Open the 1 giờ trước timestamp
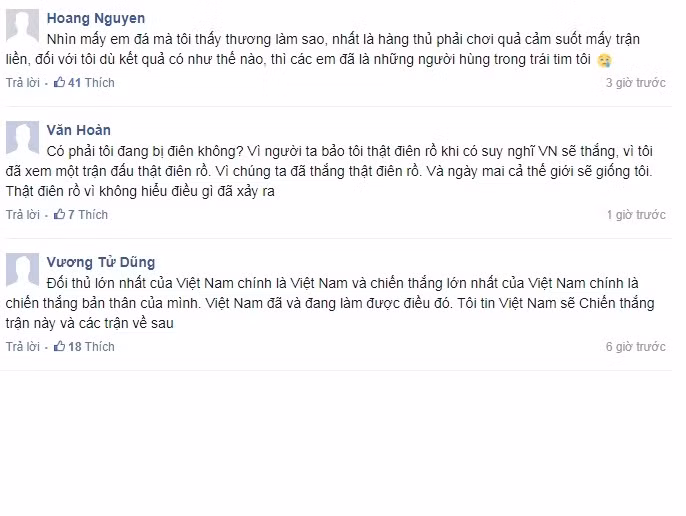Viewport: 686px width, 516px height. click(x=636, y=214)
